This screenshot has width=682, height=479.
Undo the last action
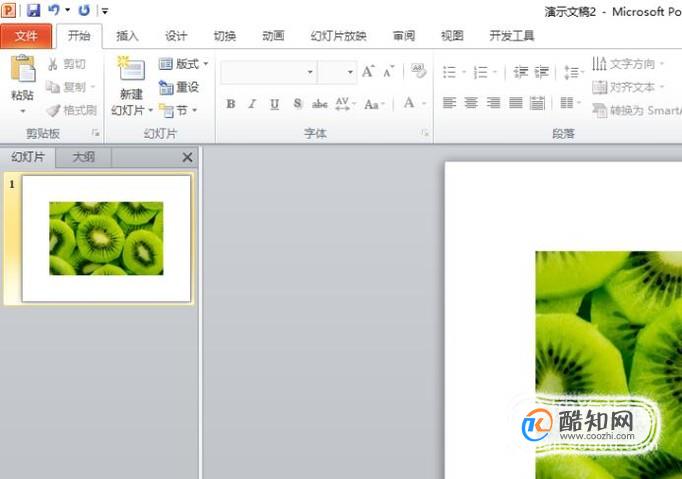pos(54,10)
